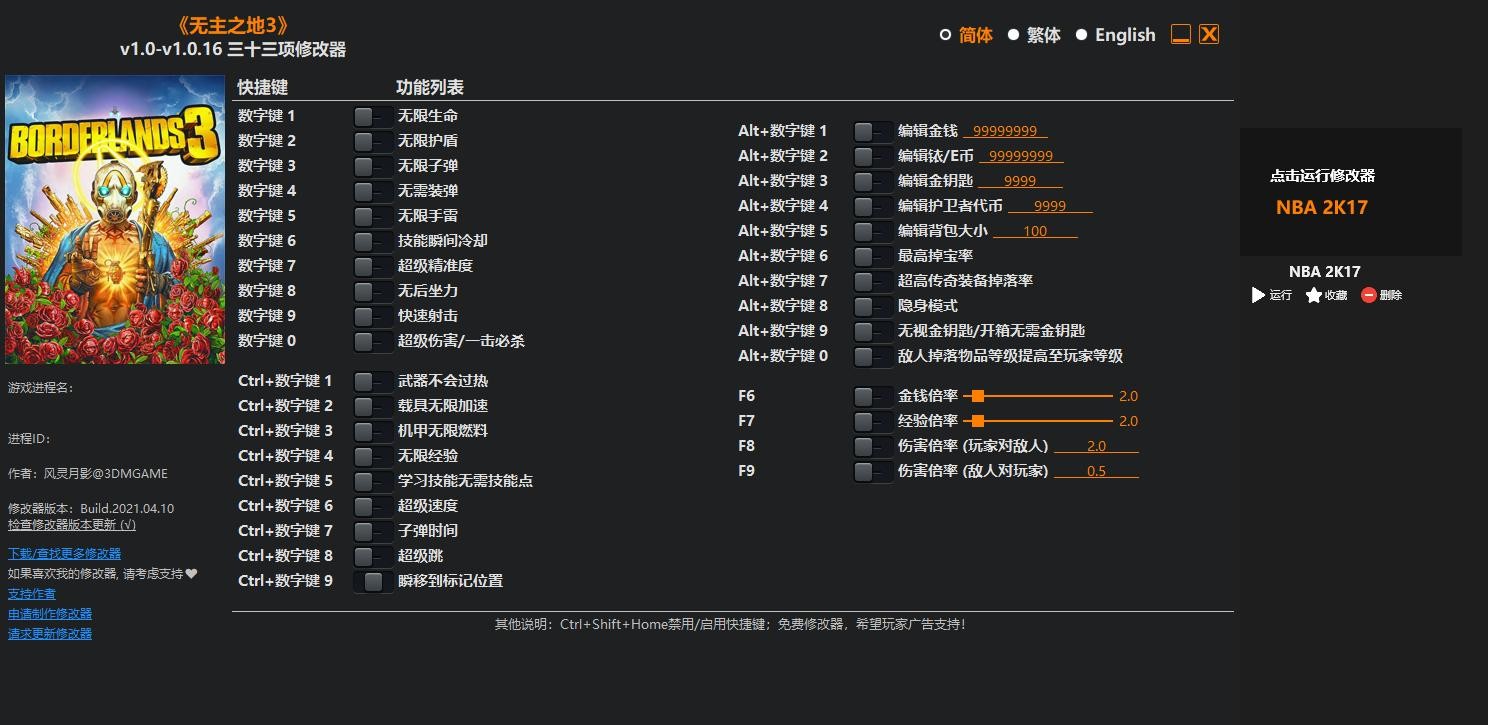Toggle 子弹时间 switch
Image resolution: width=1488 pixels, height=725 pixels.
pyautogui.click(x=372, y=531)
